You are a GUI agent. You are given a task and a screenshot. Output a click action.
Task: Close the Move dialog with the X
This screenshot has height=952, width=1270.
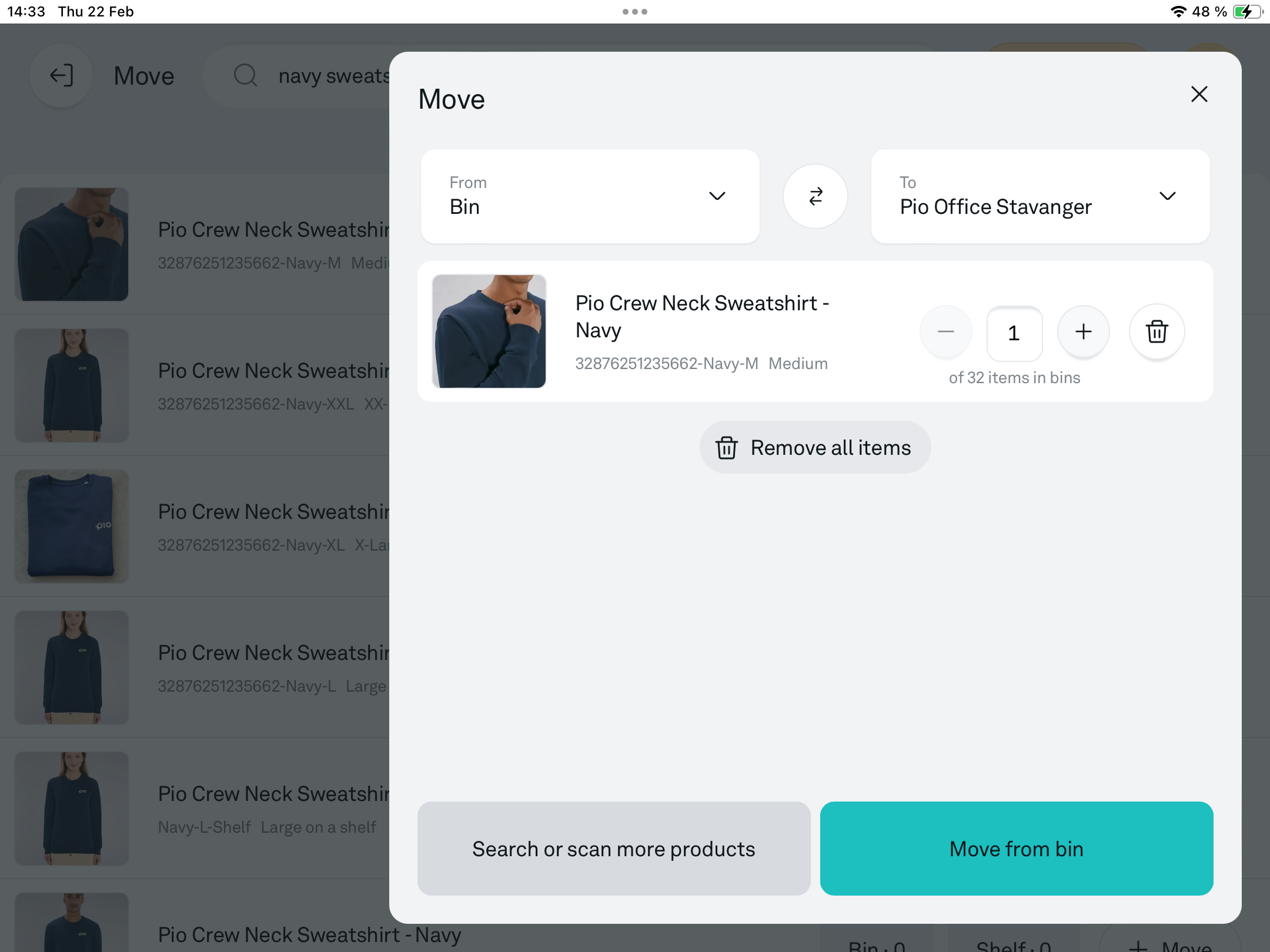click(1199, 95)
